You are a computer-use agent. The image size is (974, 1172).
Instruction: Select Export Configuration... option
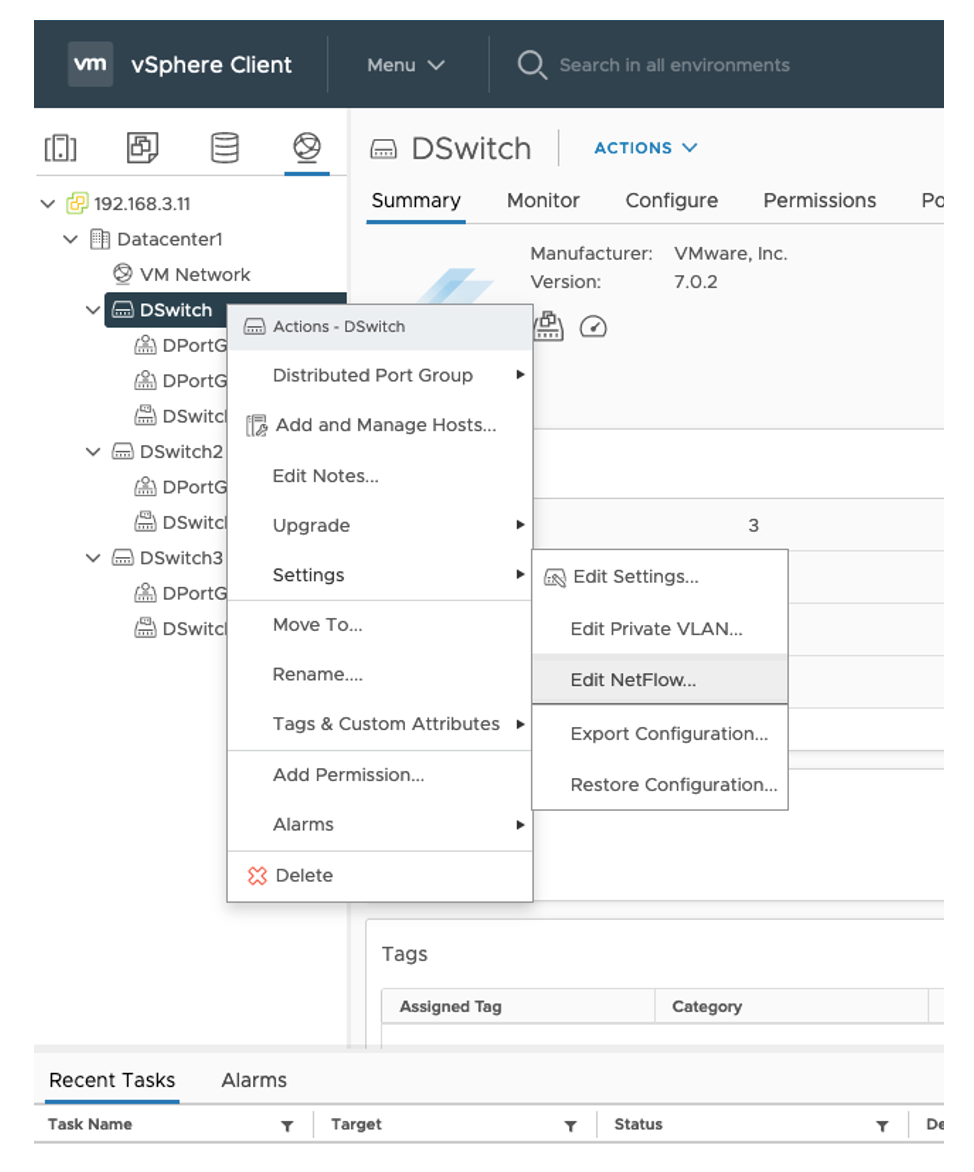(x=660, y=733)
